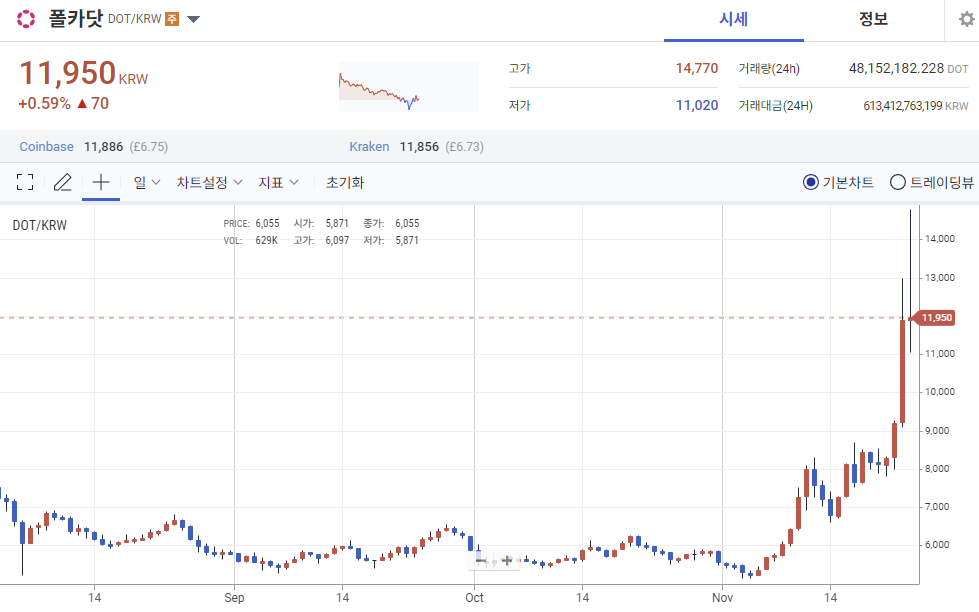Click the VOL: 629K readout

click(250, 240)
